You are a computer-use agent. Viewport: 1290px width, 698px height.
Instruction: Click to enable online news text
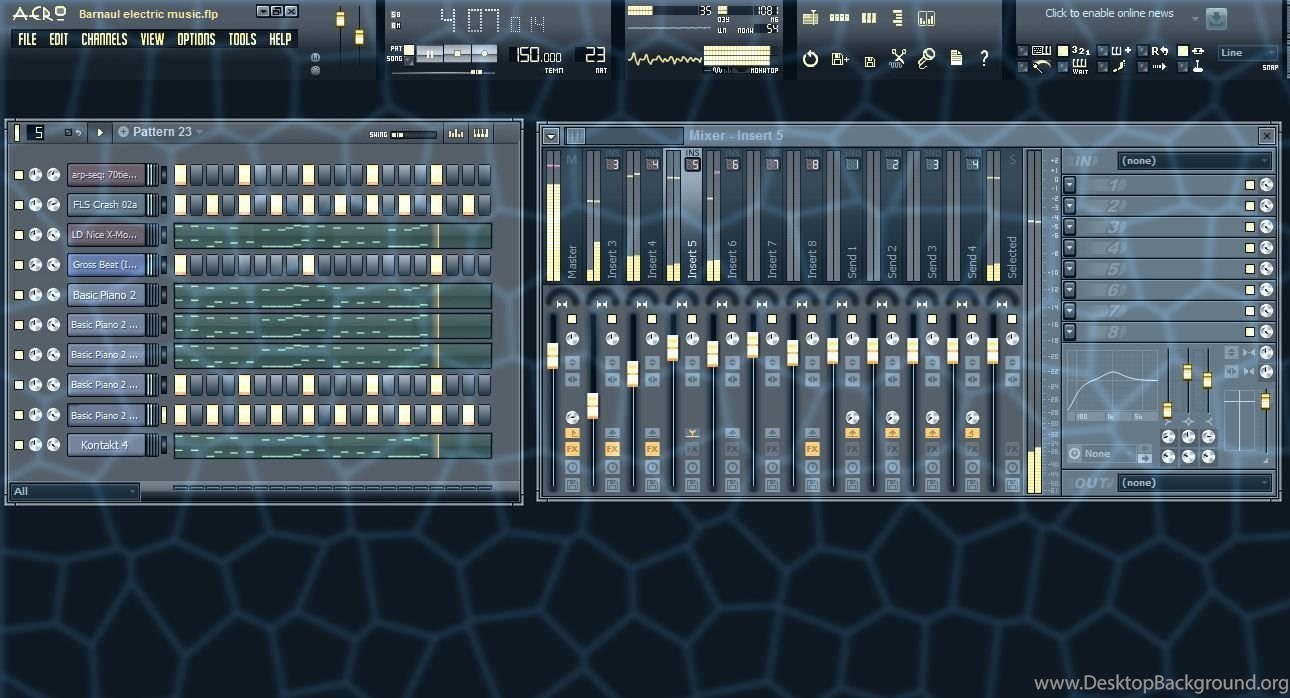[x=1109, y=13]
